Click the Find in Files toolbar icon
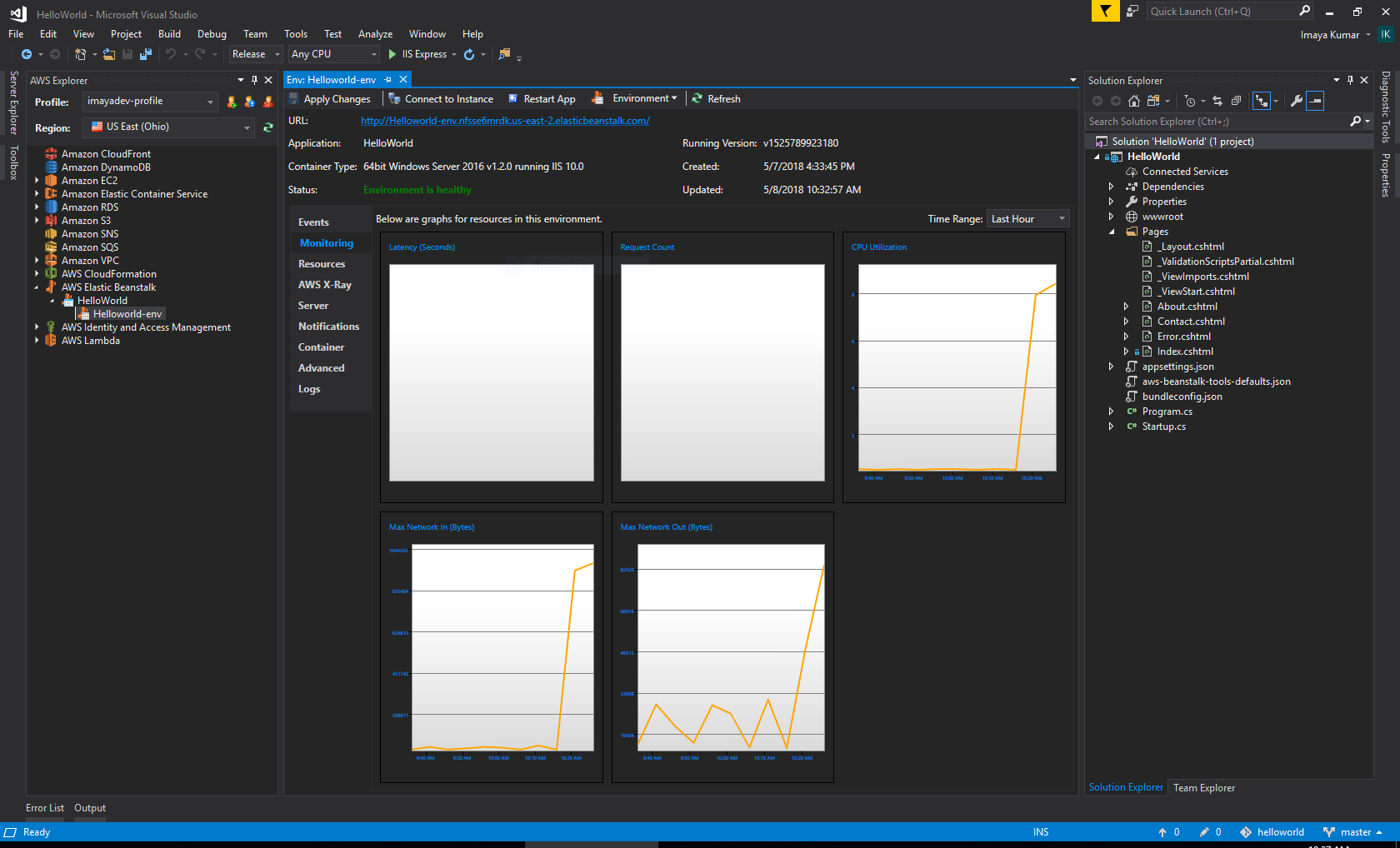The height and width of the screenshot is (848, 1400). coord(504,54)
